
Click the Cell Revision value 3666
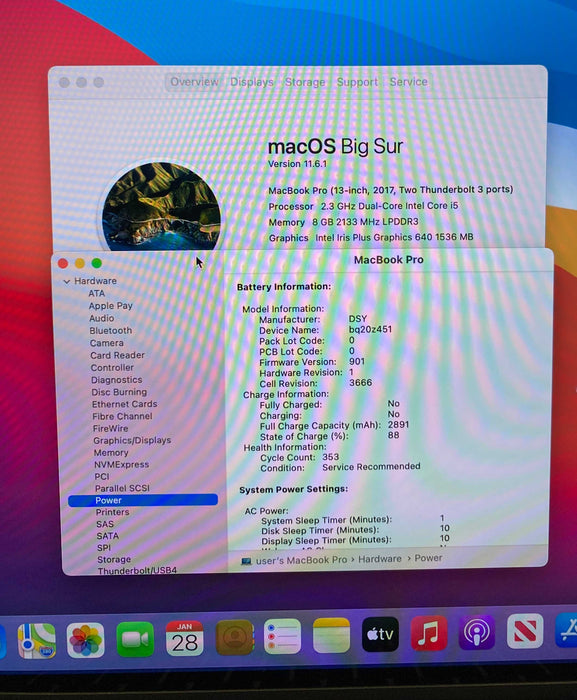(x=360, y=383)
